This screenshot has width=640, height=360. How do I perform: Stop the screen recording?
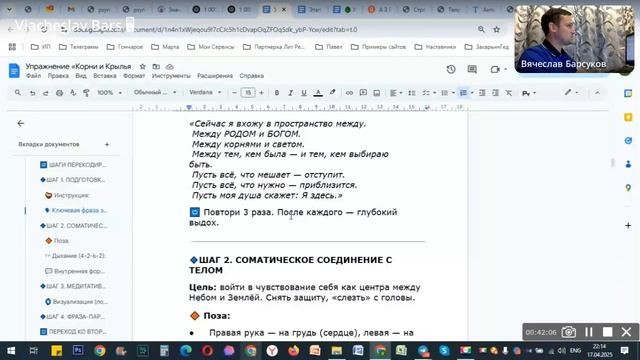click(x=608, y=332)
